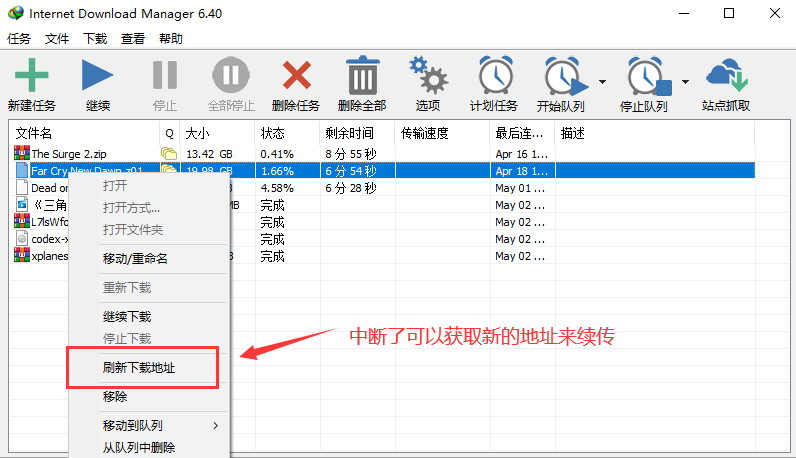This screenshot has height=458, width=796.
Task: Open the 查看 menu
Action: pyautogui.click(x=133, y=39)
